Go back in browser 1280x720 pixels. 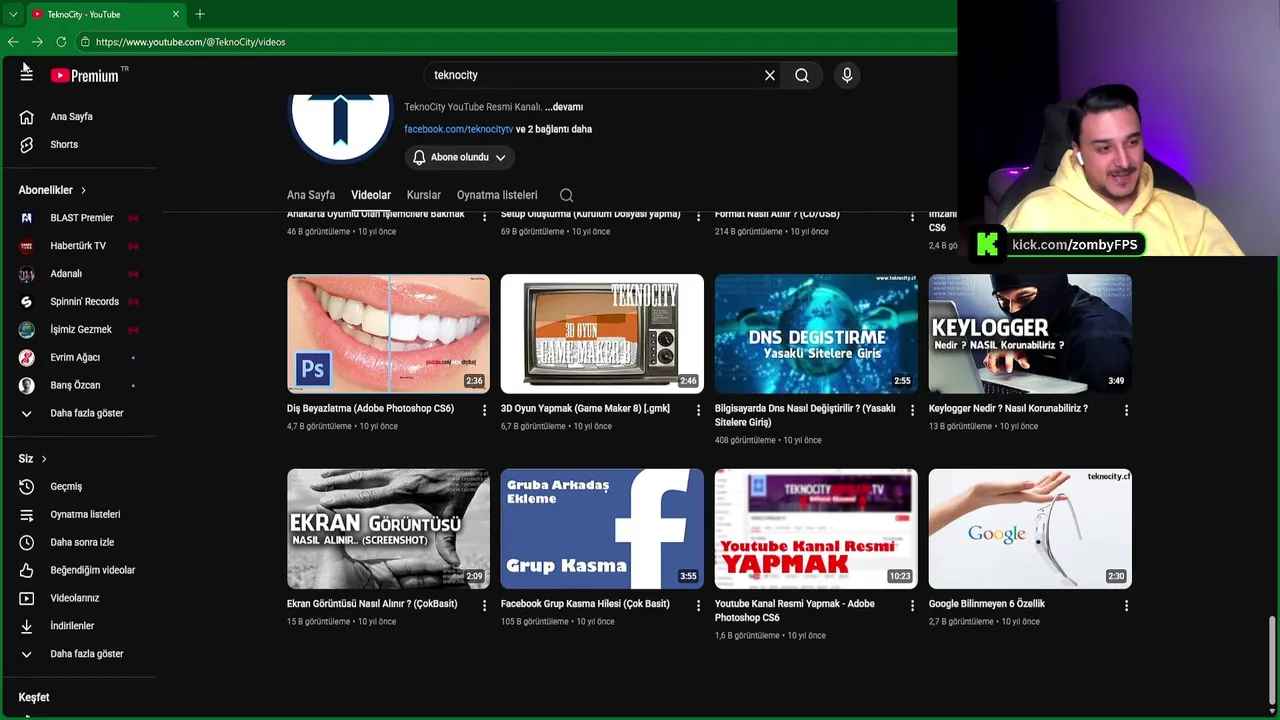tap(13, 42)
